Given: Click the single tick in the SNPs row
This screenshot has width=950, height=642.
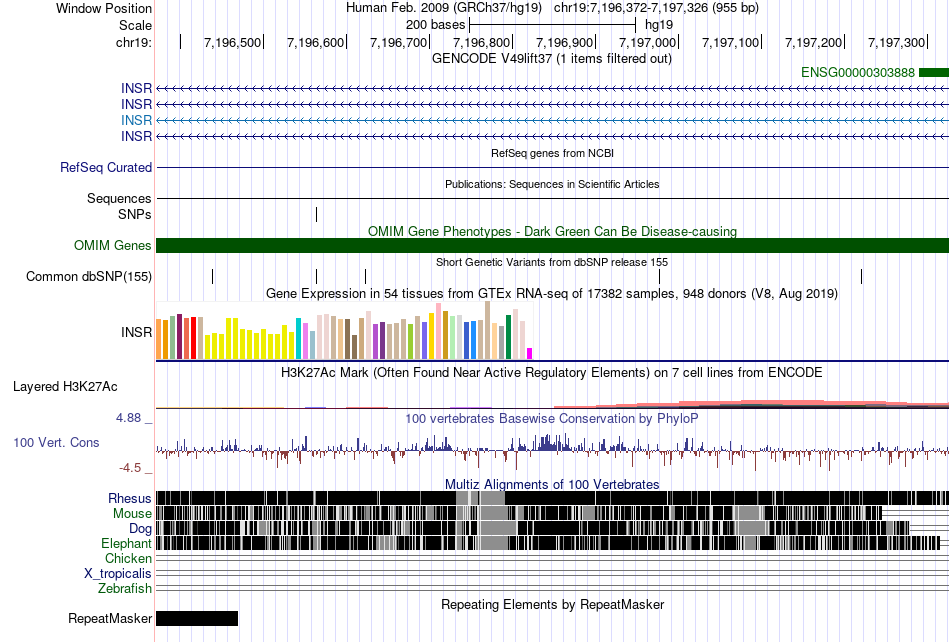Looking at the screenshot, I should (x=316, y=214).
